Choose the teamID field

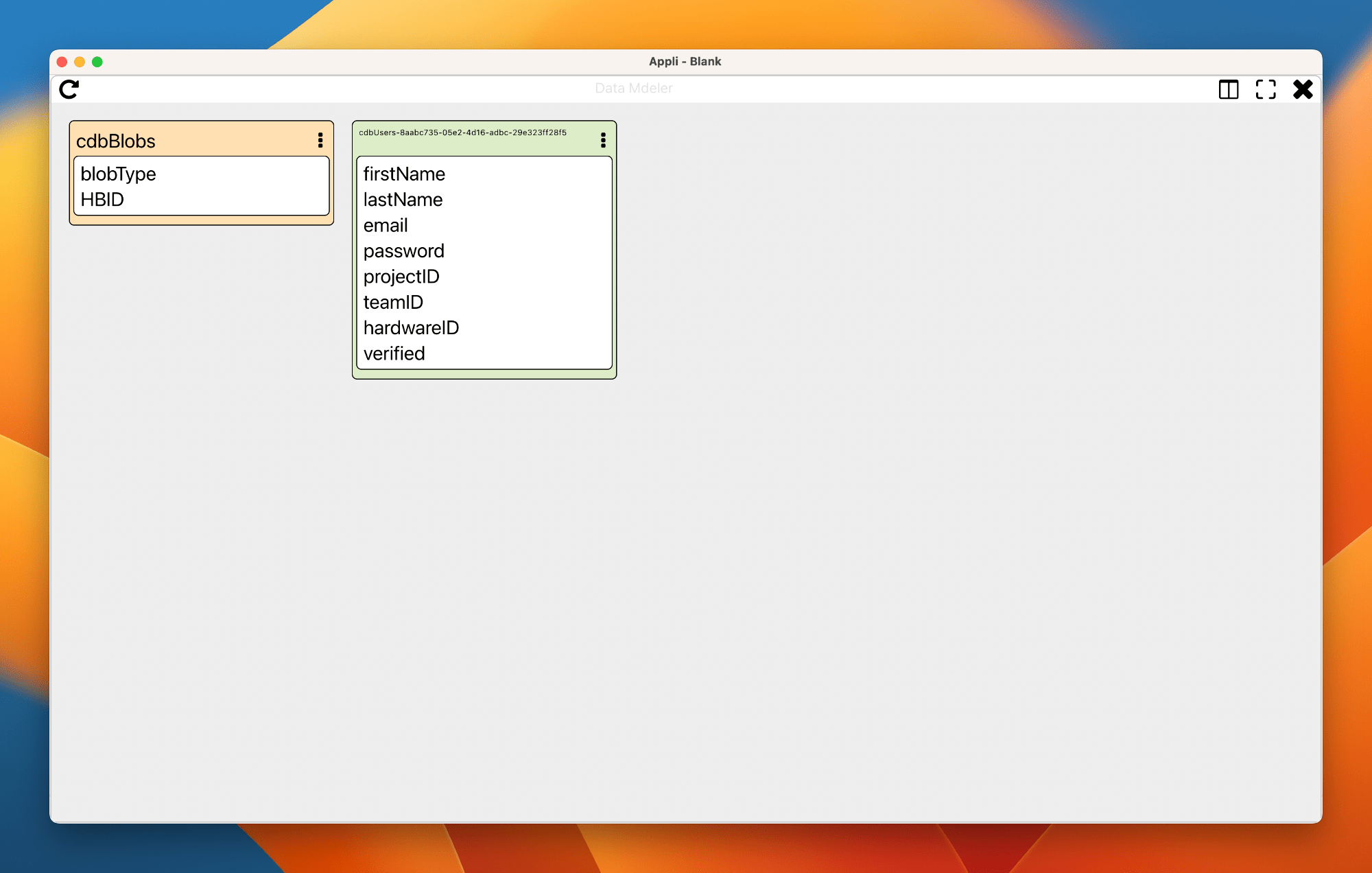(x=393, y=302)
